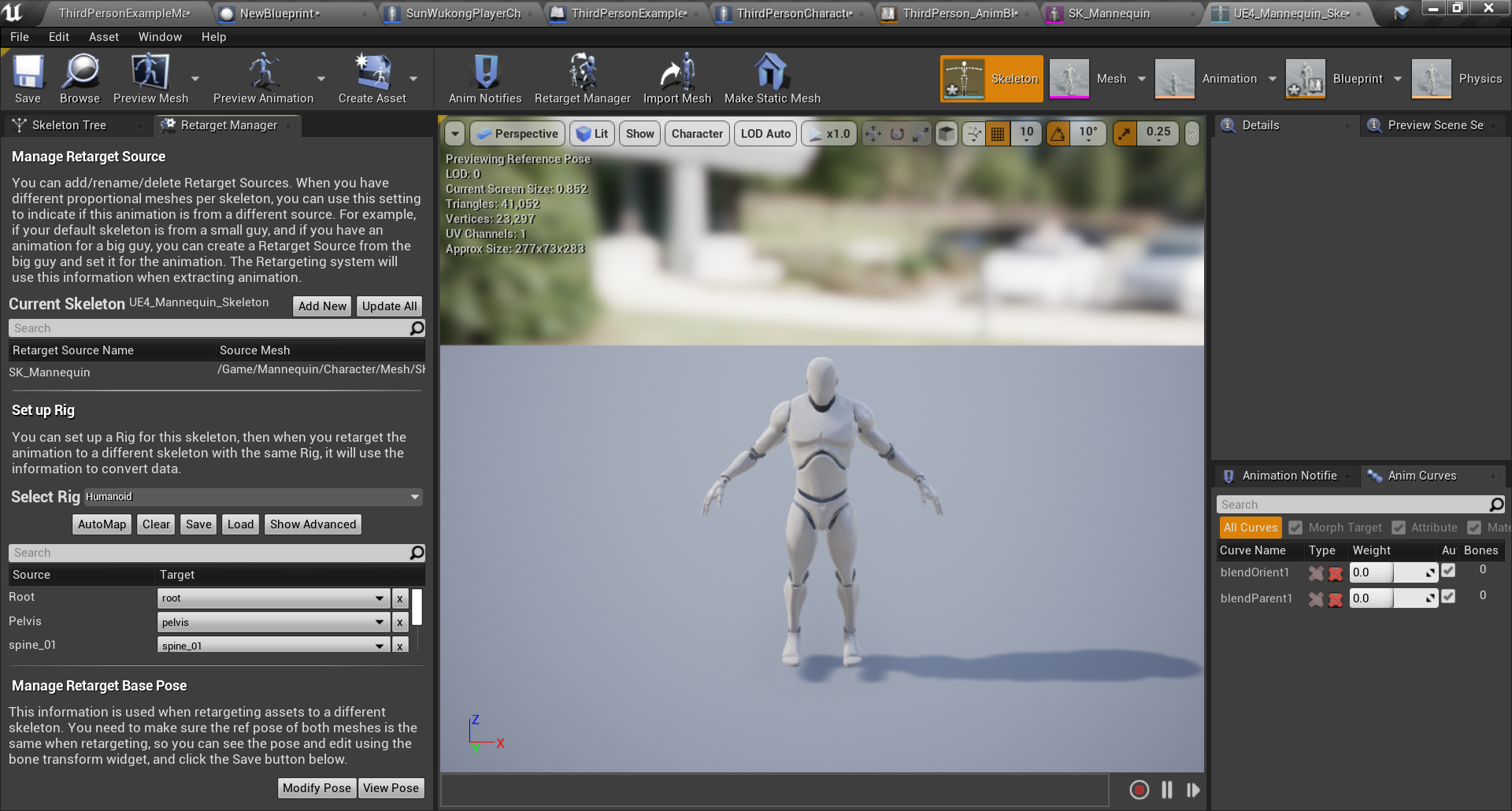
Task: Toggle scale snapping in viewport toolbar
Action: [x=1124, y=134]
